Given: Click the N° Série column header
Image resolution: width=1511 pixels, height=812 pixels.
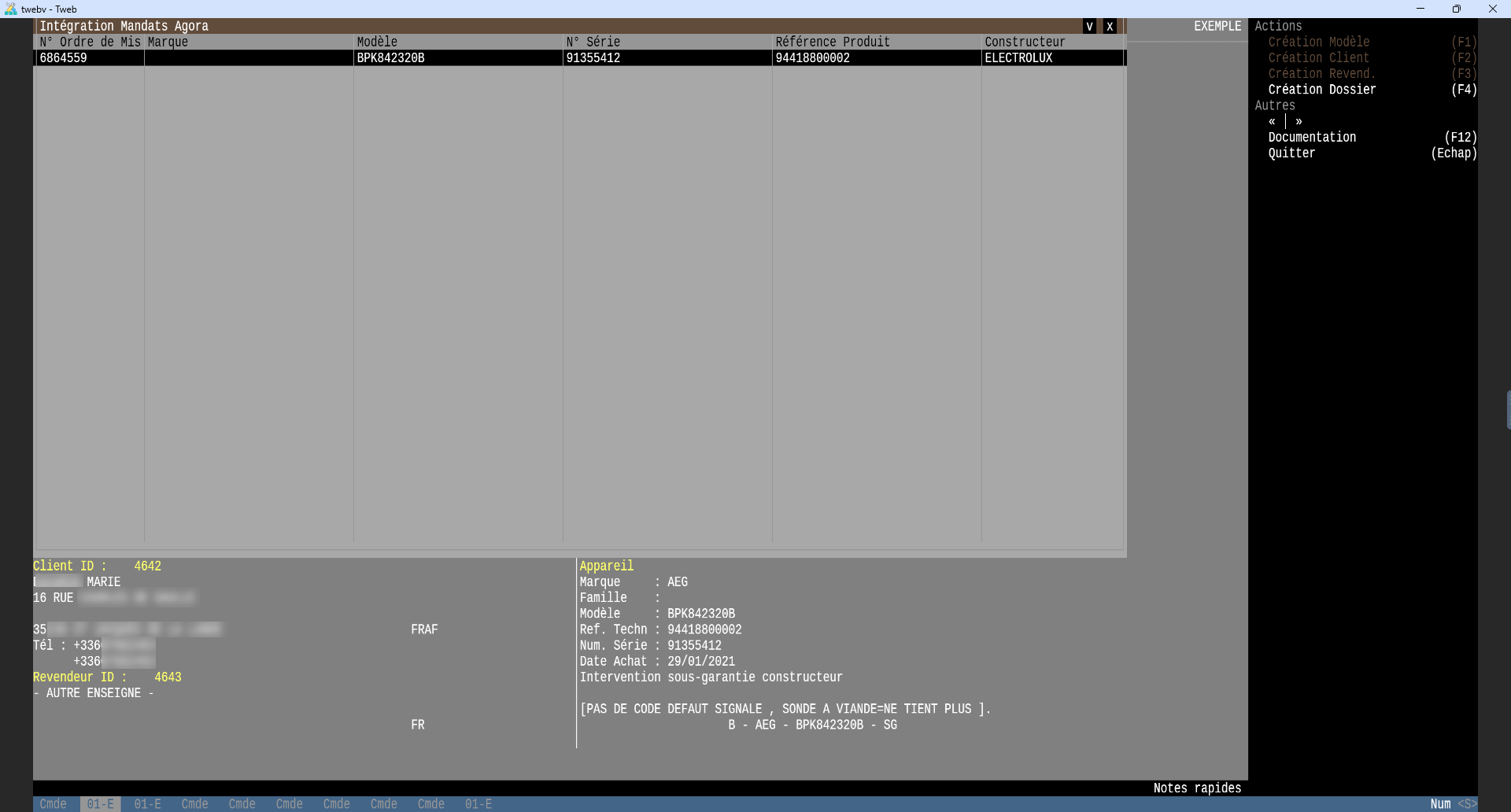Looking at the screenshot, I should tap(593, 42).
